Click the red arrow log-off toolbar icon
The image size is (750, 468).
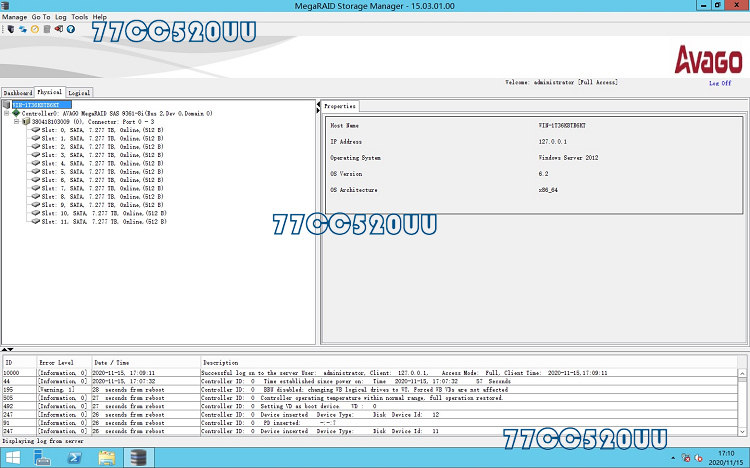(59, 29)
